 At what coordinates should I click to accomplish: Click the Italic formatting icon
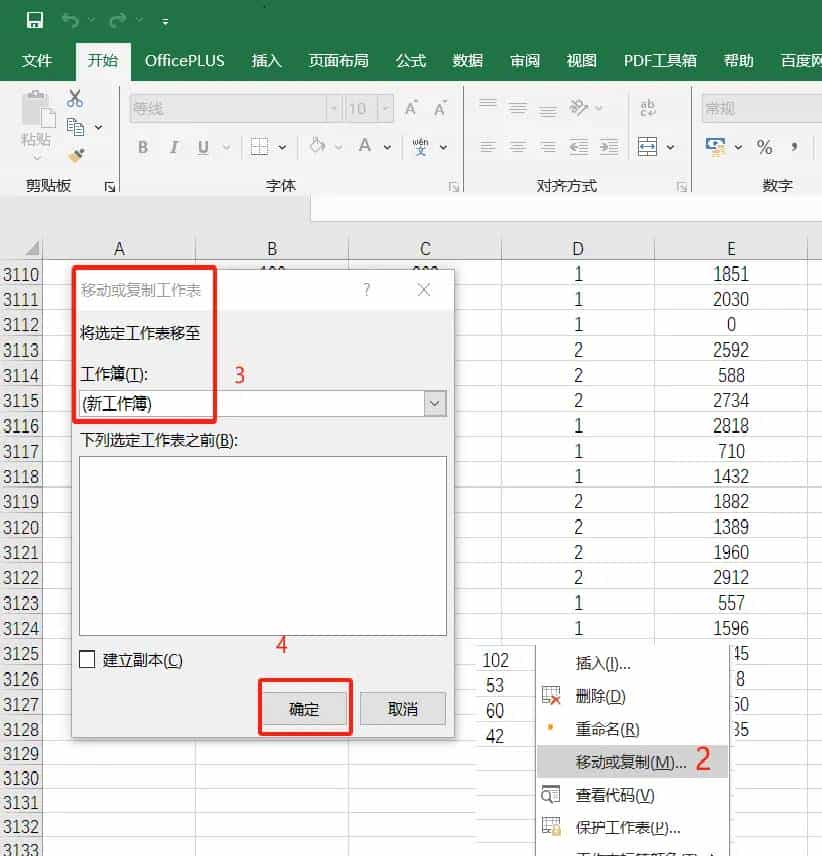(x=173, y=147)
